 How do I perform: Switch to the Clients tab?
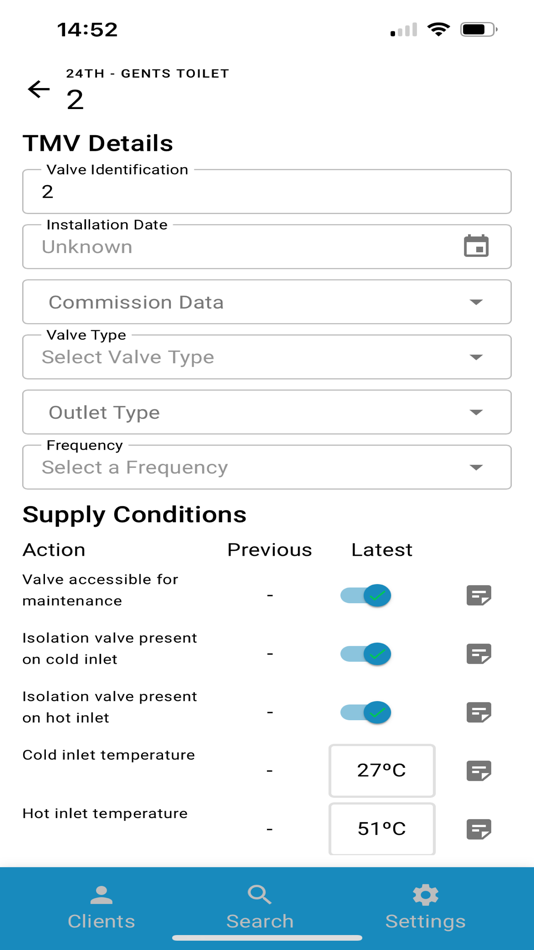(x=101, y=907)
